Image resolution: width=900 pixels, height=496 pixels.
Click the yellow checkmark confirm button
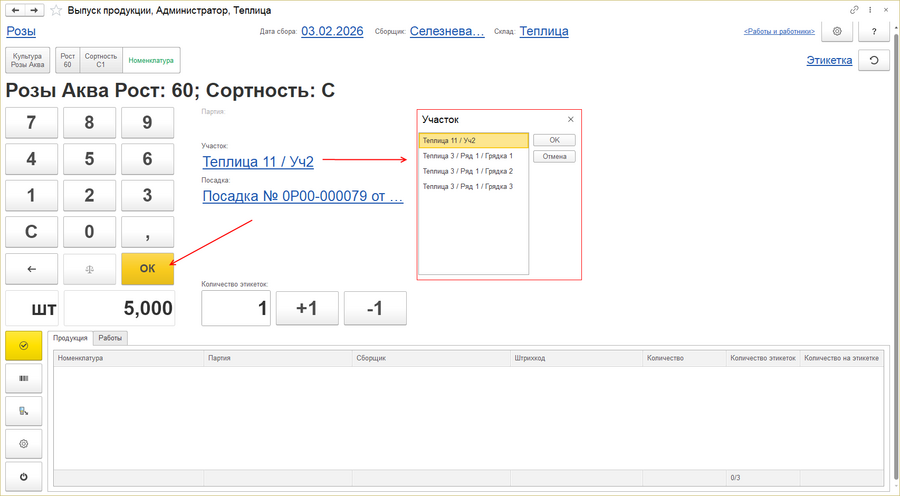pyautogui.click(x=24, y=346)
